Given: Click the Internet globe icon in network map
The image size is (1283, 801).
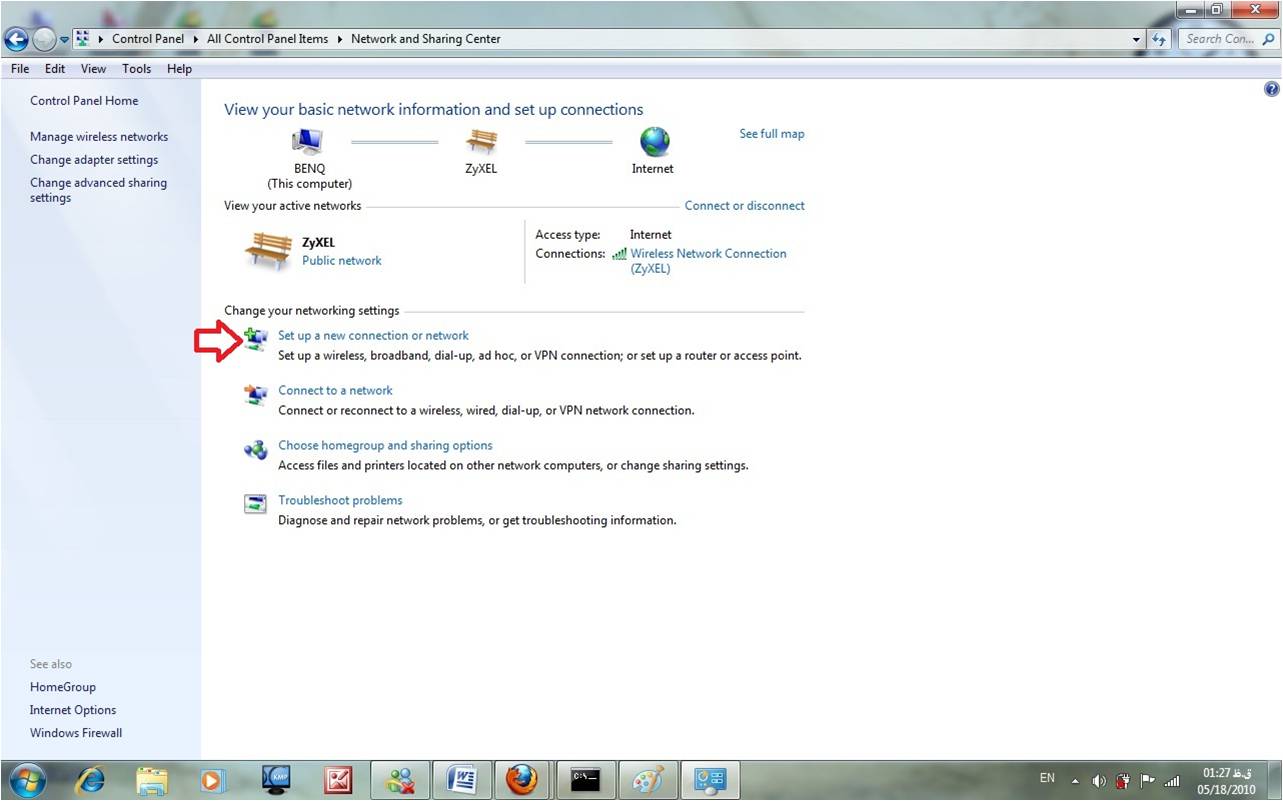Looking at the screenshot, I should [x=654, y=141].
